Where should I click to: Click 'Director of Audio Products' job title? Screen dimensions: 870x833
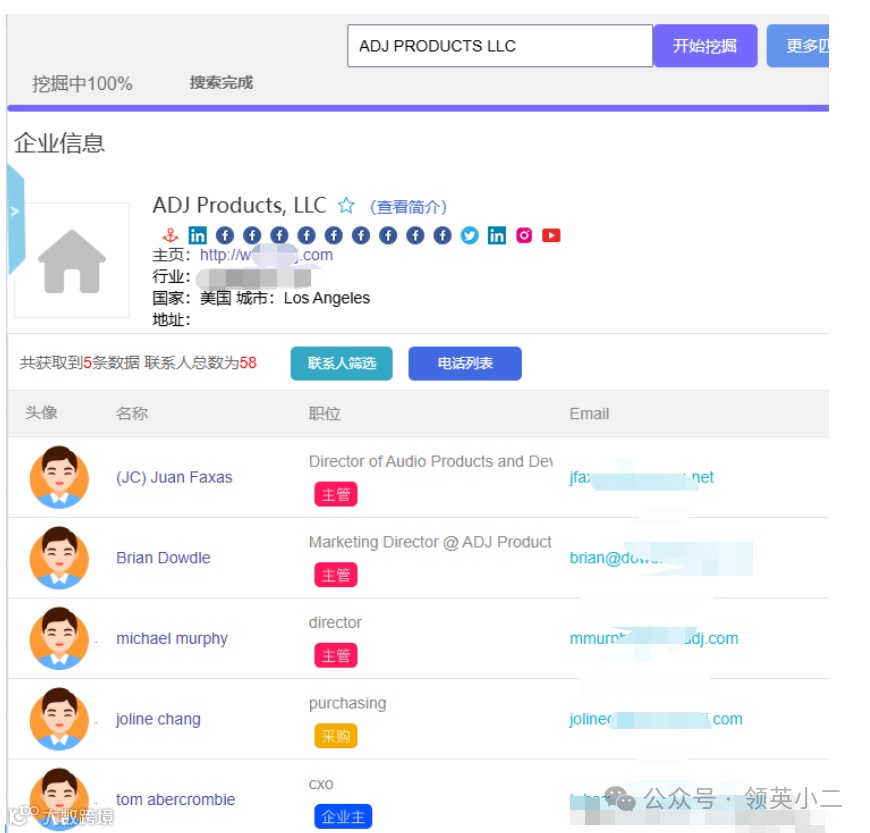coord(431,461)
